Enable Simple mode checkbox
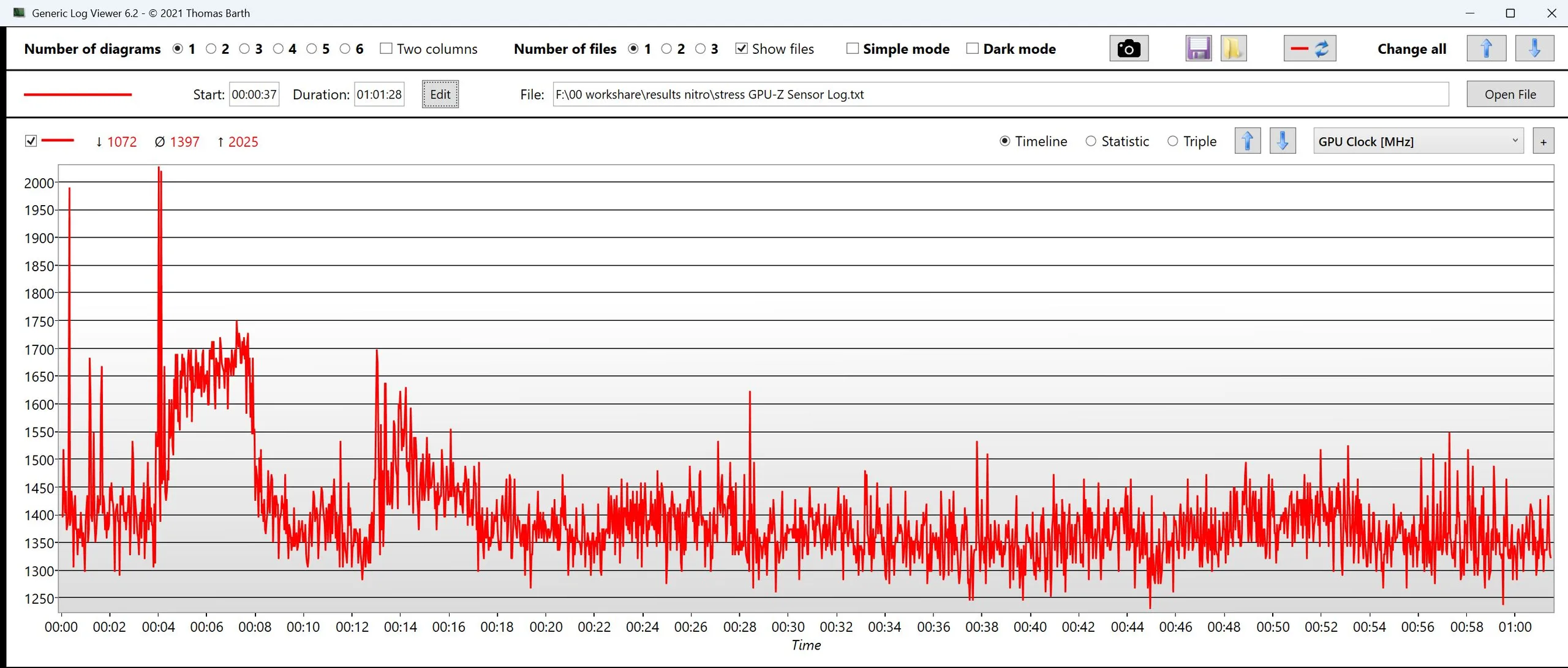The height and width of the screenshot is (668, 1568). (x=852, y=48)
